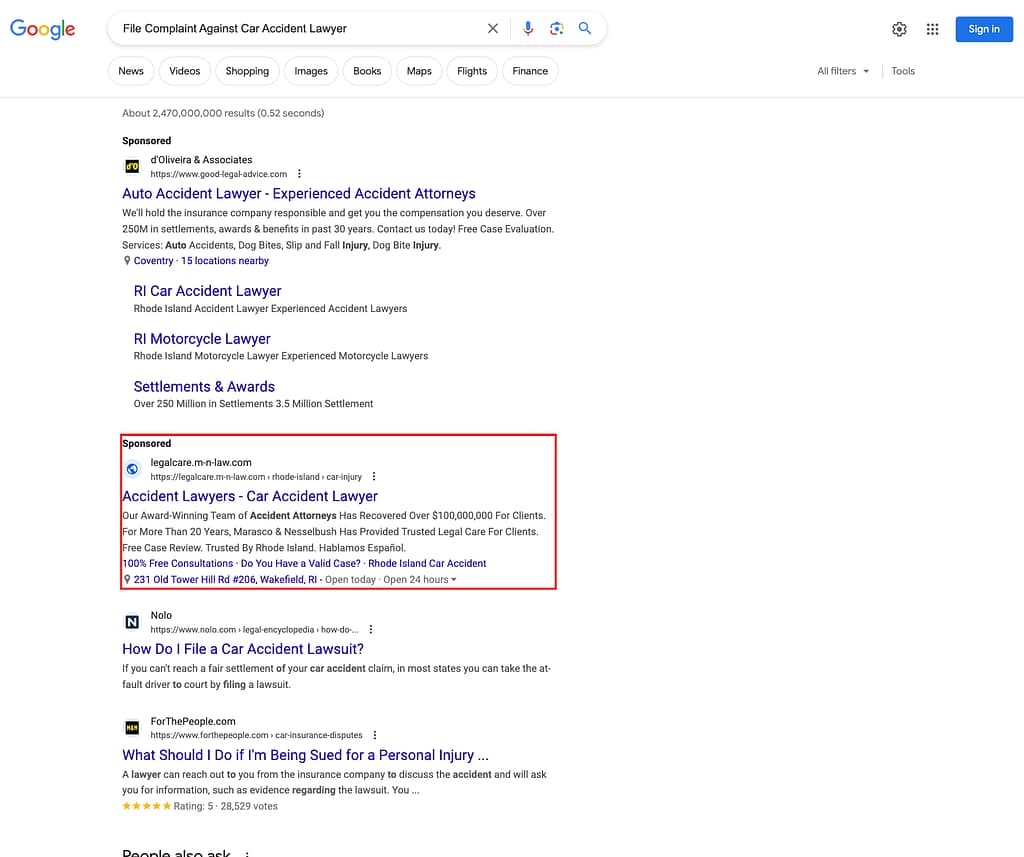Open three-dot menu for ForThePeople.com result
This screenshot has width=1024, height=857.
tap(375, 736)
